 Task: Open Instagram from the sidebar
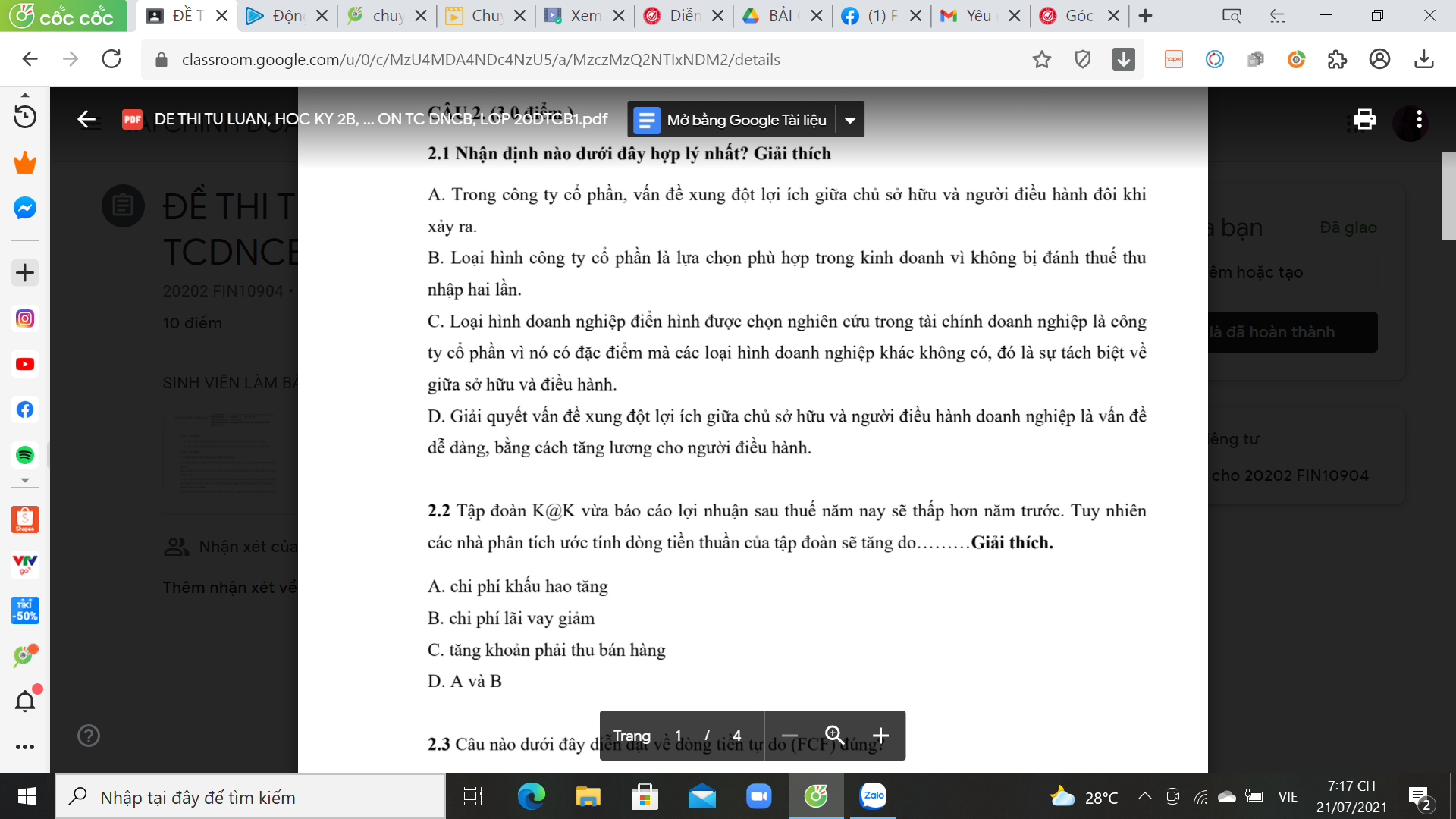click(25, 318)
